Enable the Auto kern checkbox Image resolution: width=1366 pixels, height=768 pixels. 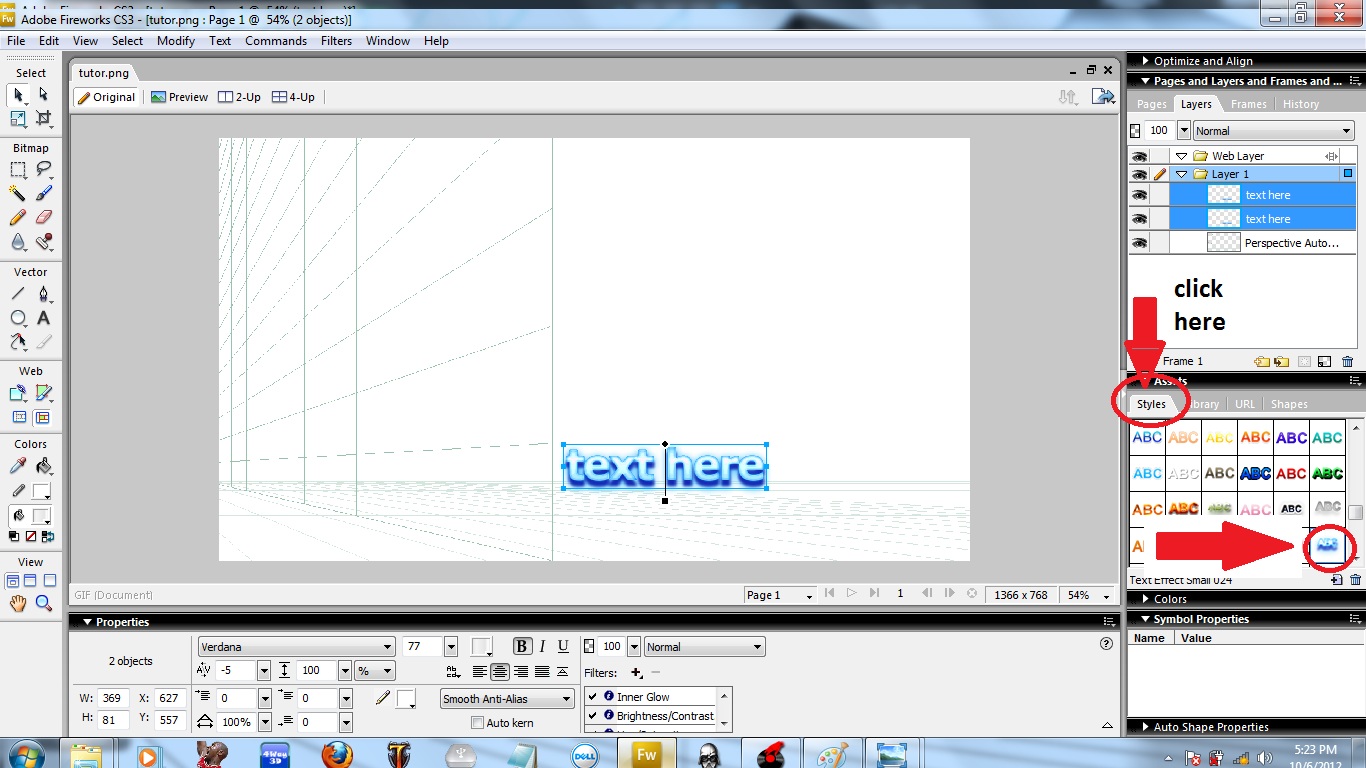click(x=478, y=722)
